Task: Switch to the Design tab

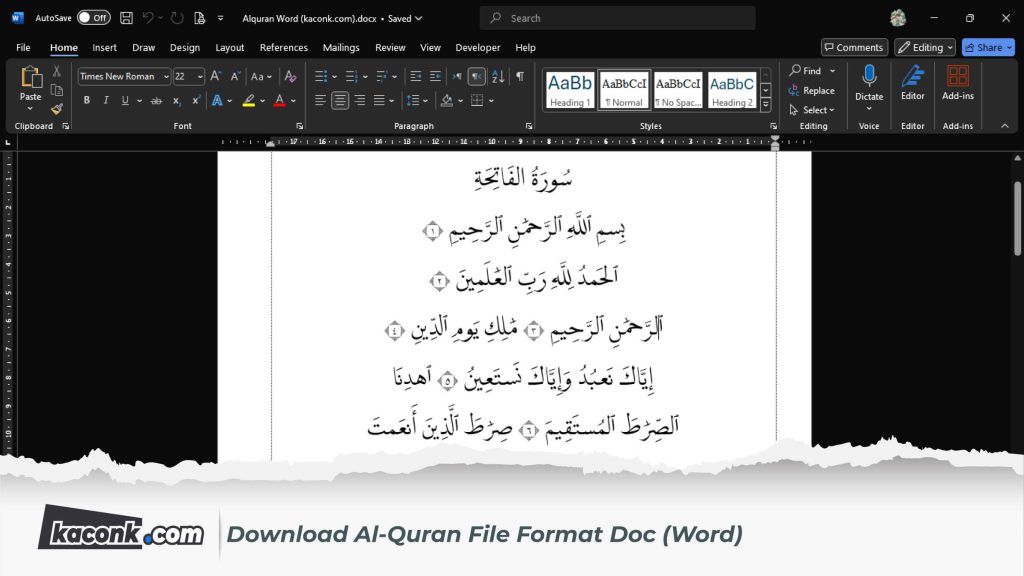Action: click(x=185, y=47)
